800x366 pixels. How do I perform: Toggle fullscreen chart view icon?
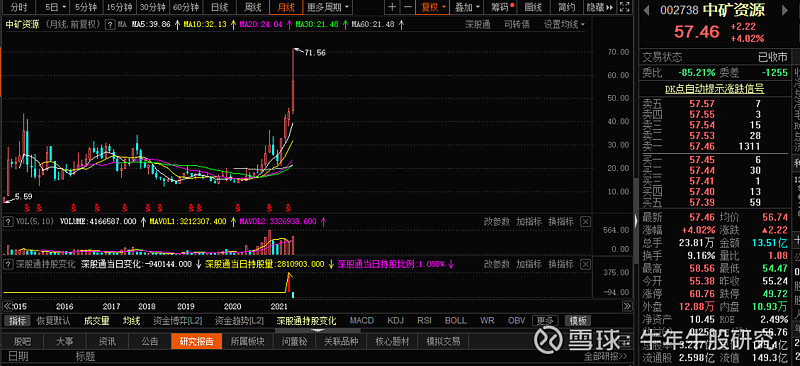click(624, 7)
